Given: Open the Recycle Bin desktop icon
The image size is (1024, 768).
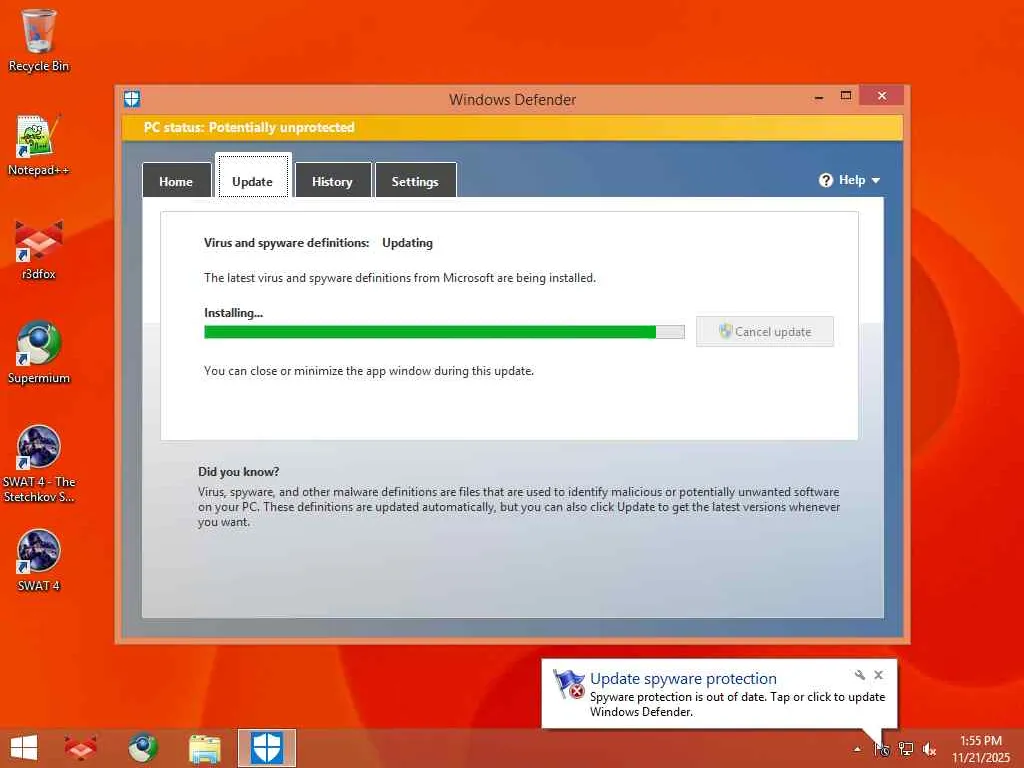Looking at the screenshot, I should coord(39,40).
